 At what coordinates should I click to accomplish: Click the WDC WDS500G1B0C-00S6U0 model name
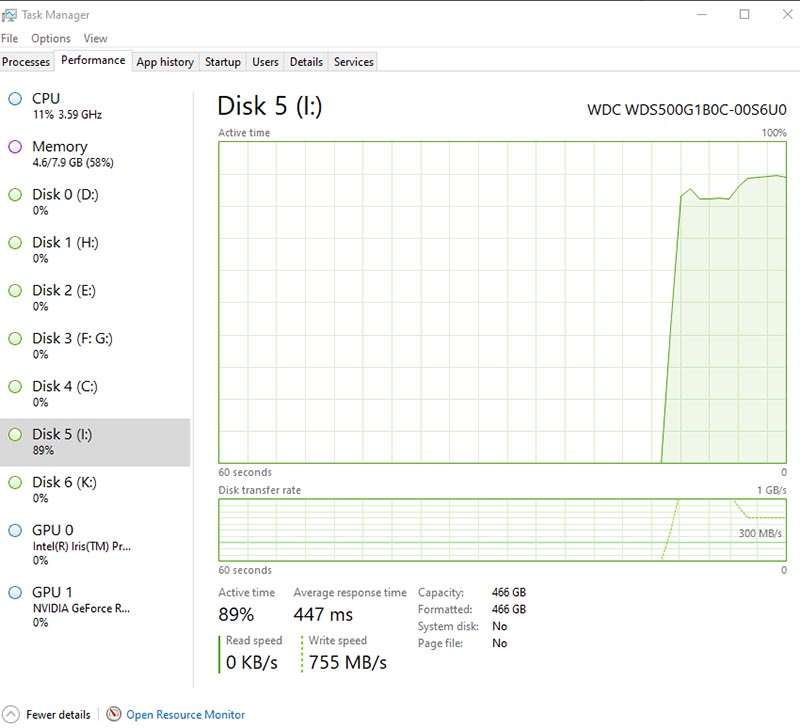click(x=687, y=110)
